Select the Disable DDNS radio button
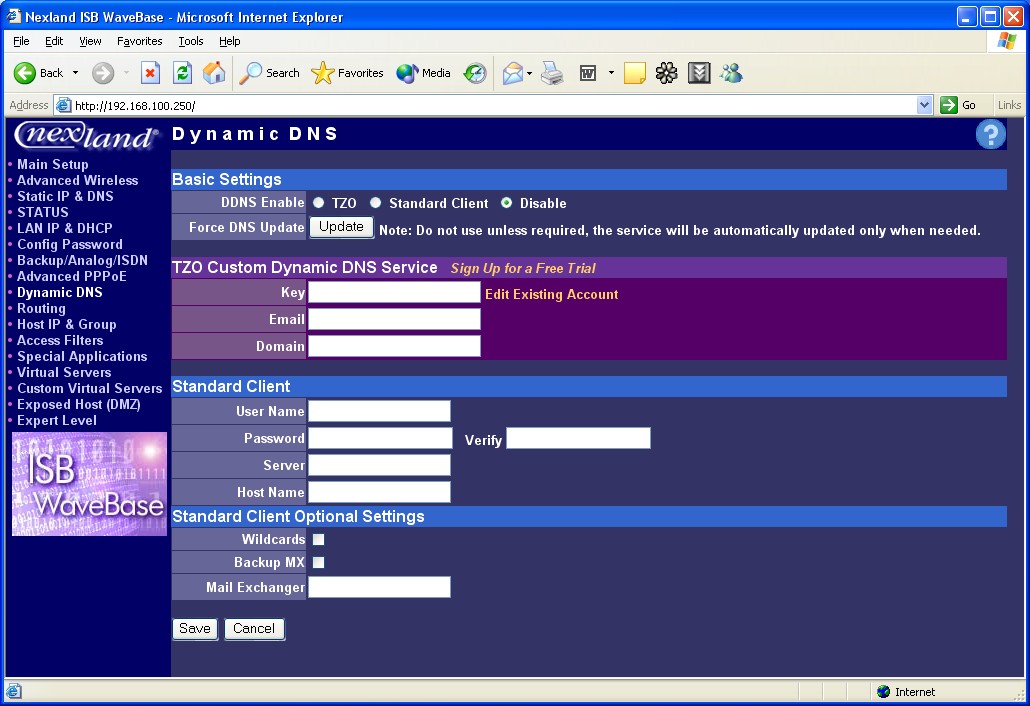 [506, 203]
